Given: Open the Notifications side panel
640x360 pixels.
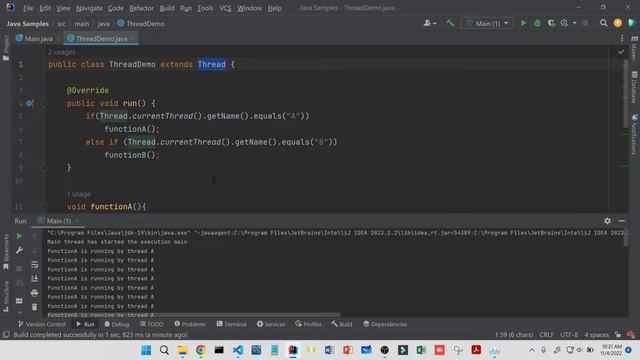Looking at the screenshot, I should tap(634, 135).
